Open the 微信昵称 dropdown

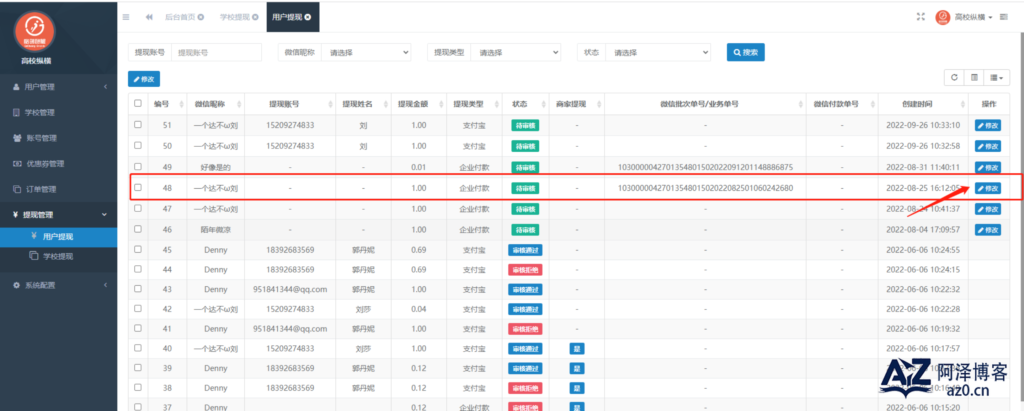367,52
